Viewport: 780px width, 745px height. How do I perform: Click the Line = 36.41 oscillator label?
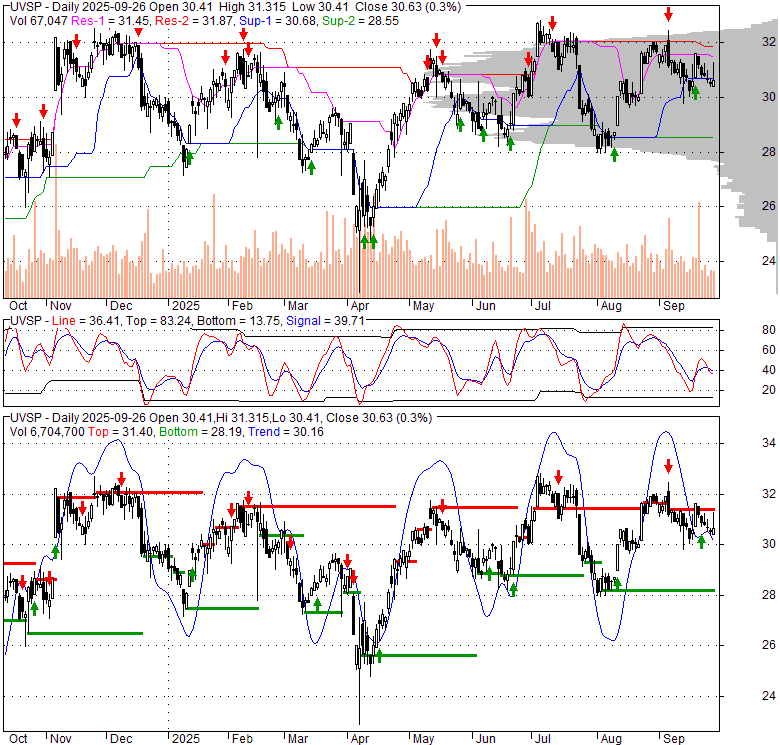[86, 321]
